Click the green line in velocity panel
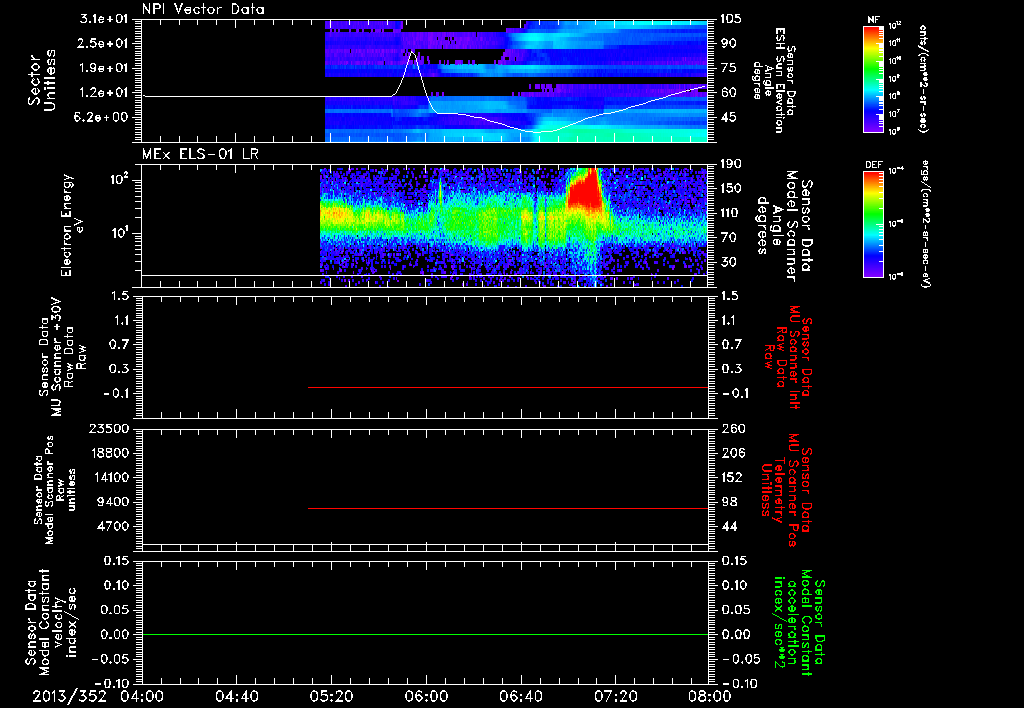Screen dimensions: 1024x708 coord(425,634)
